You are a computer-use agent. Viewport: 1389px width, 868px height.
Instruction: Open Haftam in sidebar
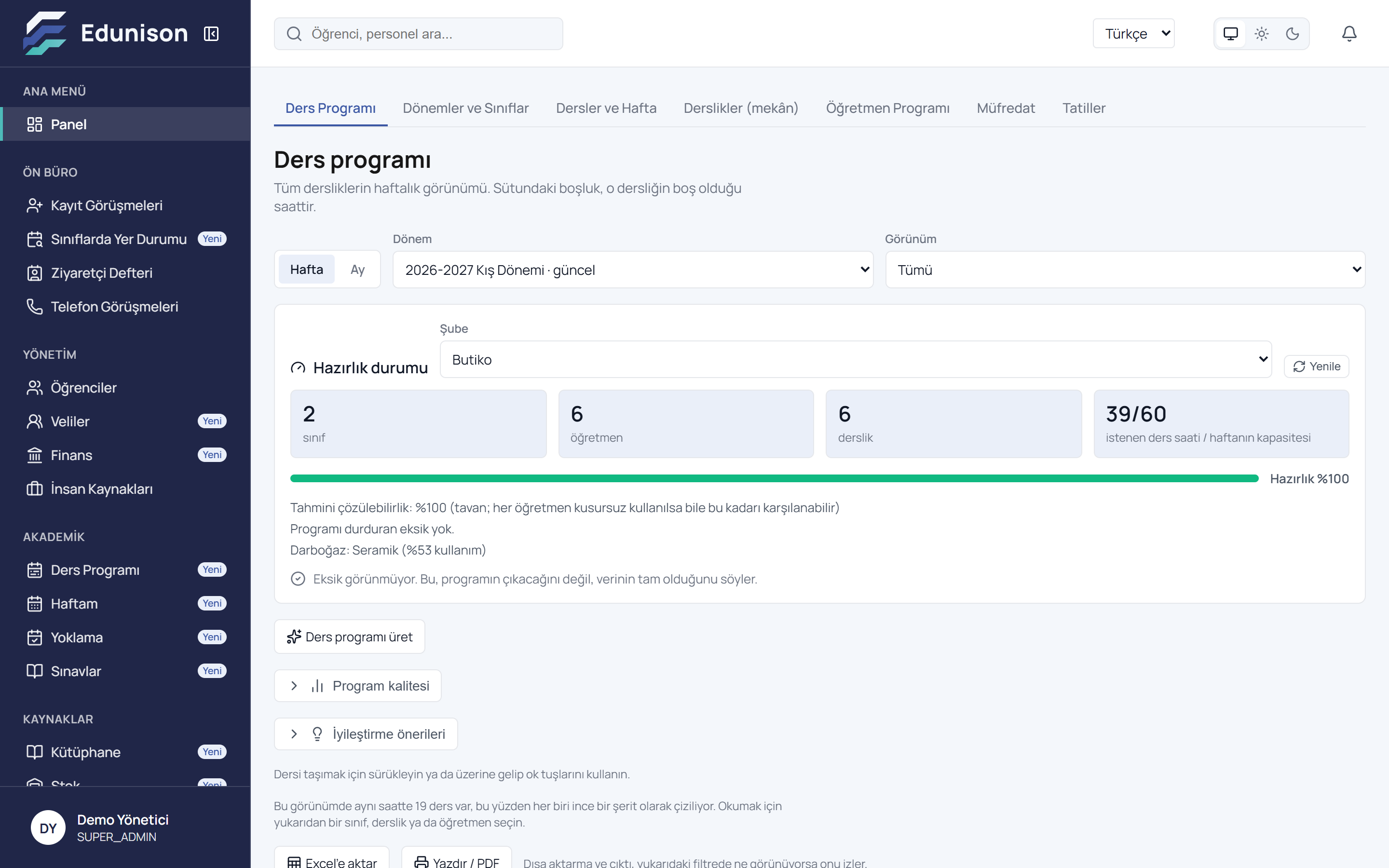[x=126, y=604]
